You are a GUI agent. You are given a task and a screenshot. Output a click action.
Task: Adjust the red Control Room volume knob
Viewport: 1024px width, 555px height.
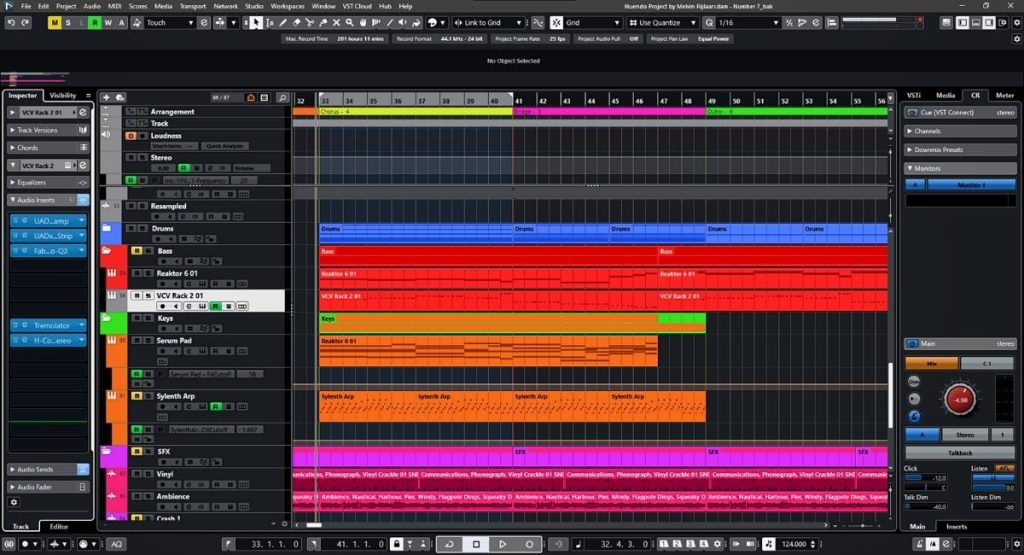960,400
